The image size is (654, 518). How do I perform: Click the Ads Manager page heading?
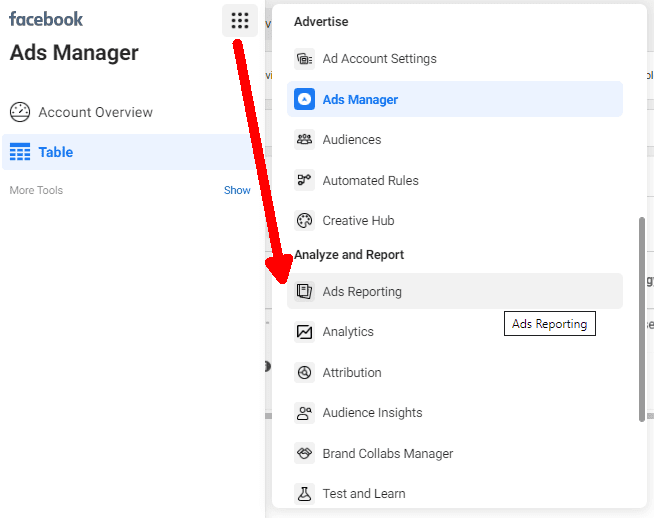pos(74,53)
